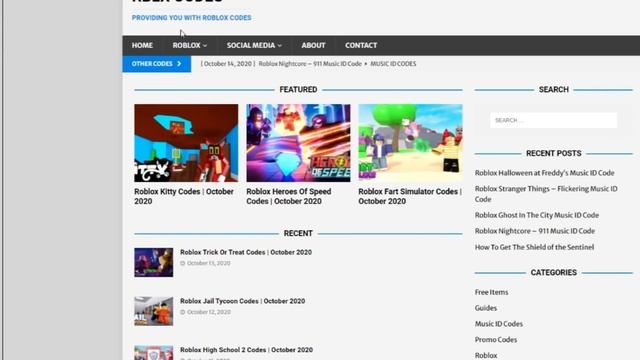Viewport: 640px width, 360px height.
Task: Click the RECENT POSTS sidebar heading
Action: click(x=553, y=153)
